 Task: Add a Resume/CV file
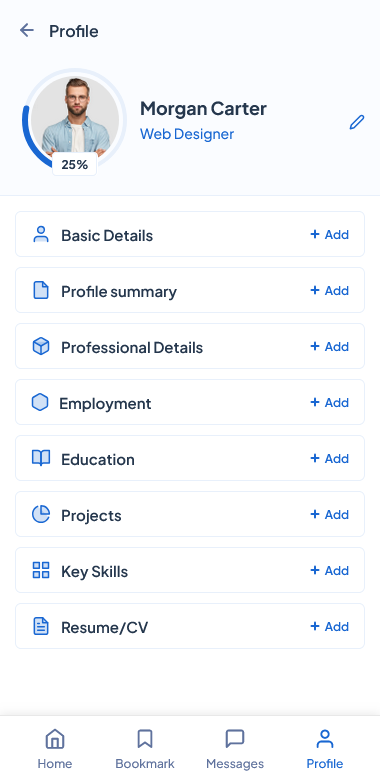pyautogui.click(x=330, y=626)
